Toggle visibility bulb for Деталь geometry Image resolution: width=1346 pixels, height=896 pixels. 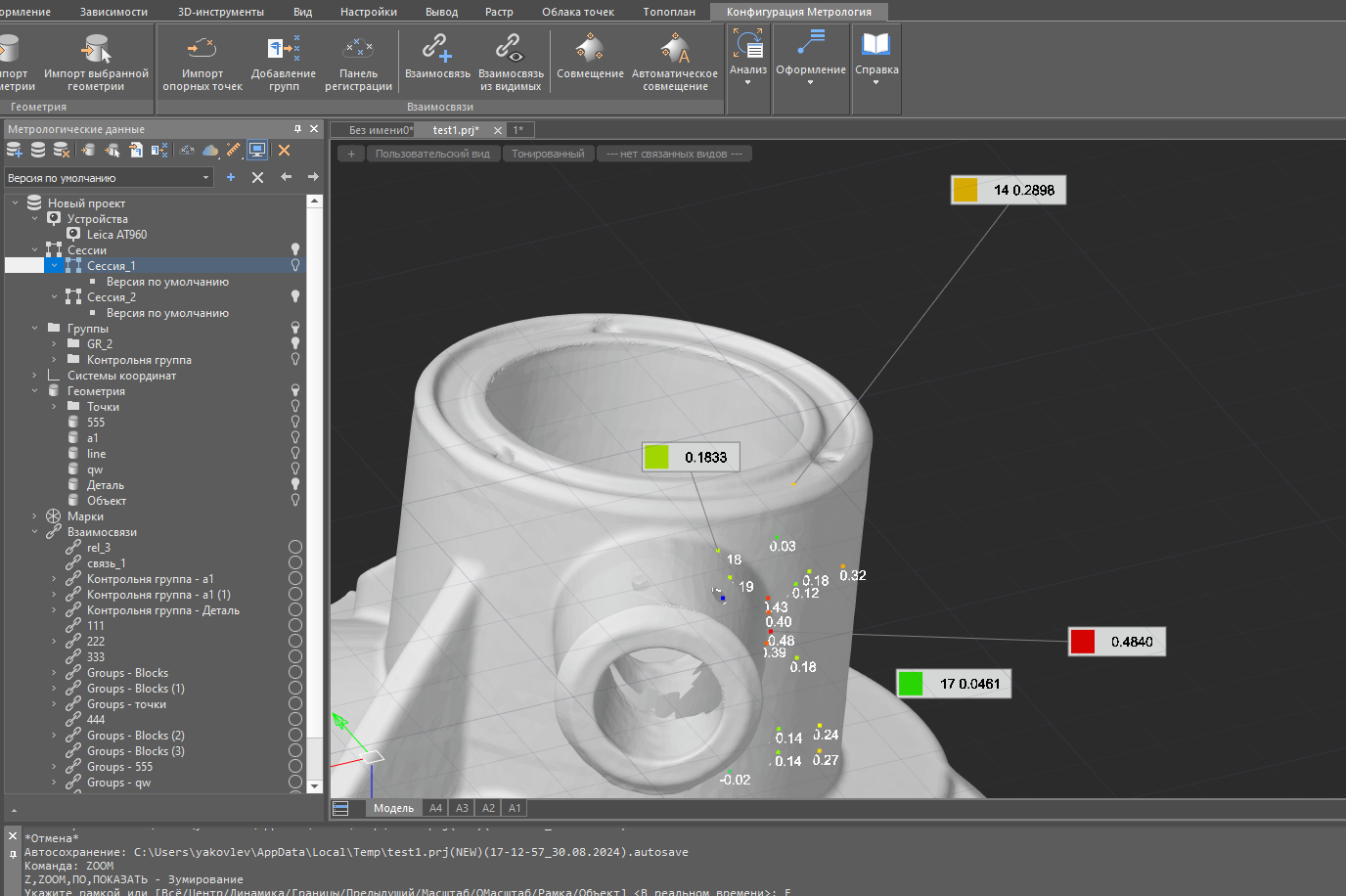(x=294, y=484)
